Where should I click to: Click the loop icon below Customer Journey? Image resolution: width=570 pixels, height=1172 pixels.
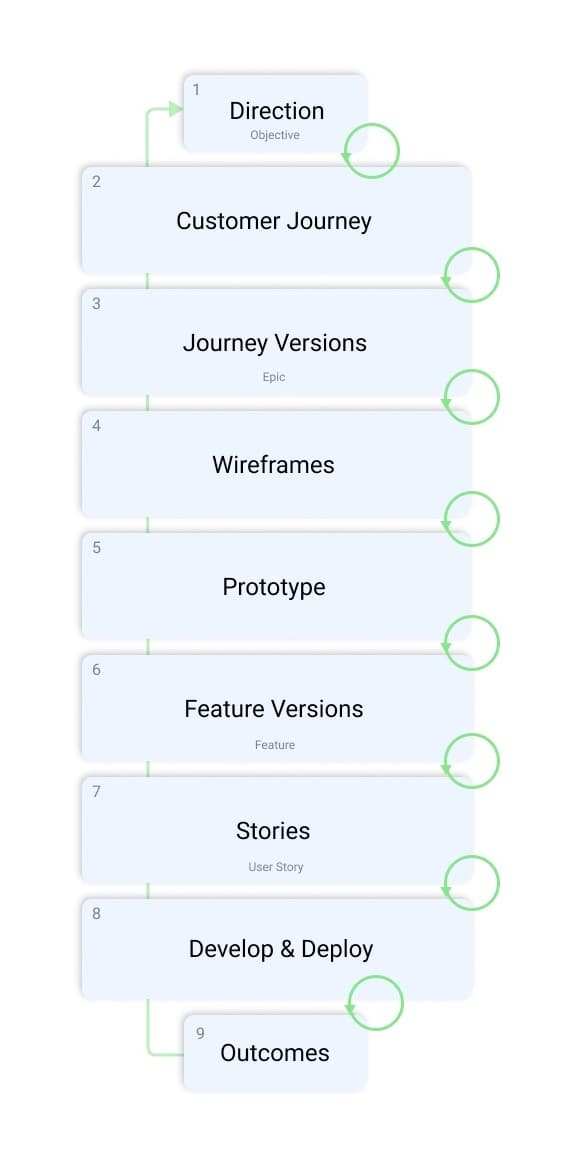[x=471, y=274]
